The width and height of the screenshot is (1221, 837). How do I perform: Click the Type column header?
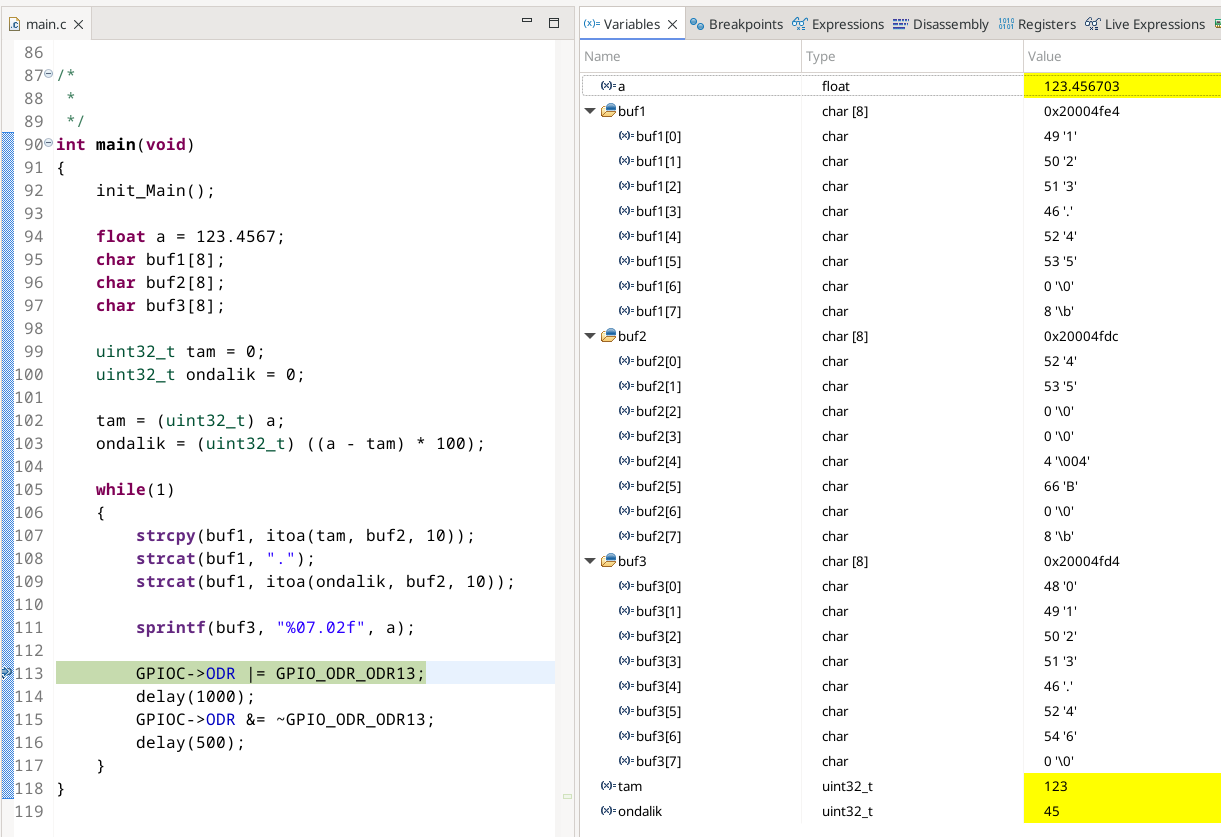pos(912,56)
